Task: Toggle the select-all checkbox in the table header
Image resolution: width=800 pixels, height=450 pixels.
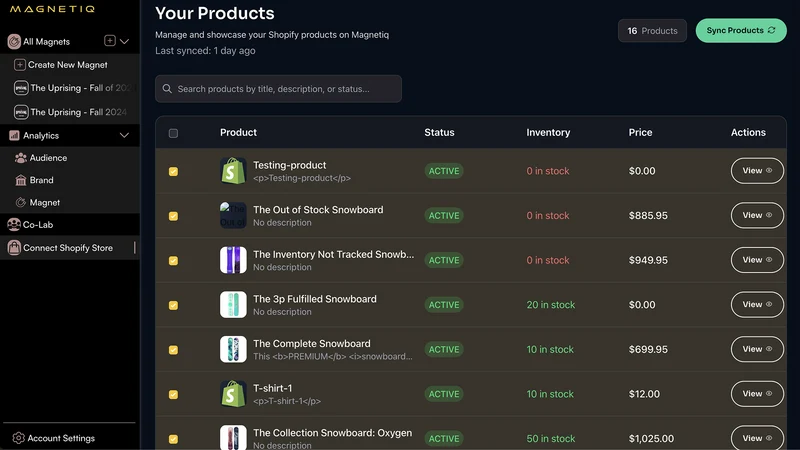Action: coord(173,133)
